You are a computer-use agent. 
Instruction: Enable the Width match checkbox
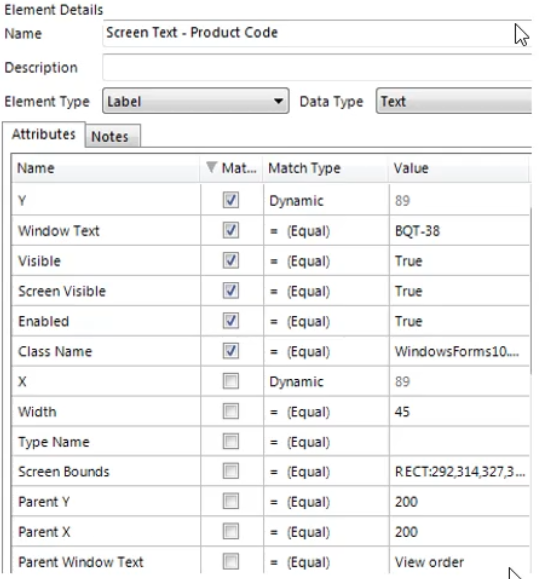tap(231, 411)
